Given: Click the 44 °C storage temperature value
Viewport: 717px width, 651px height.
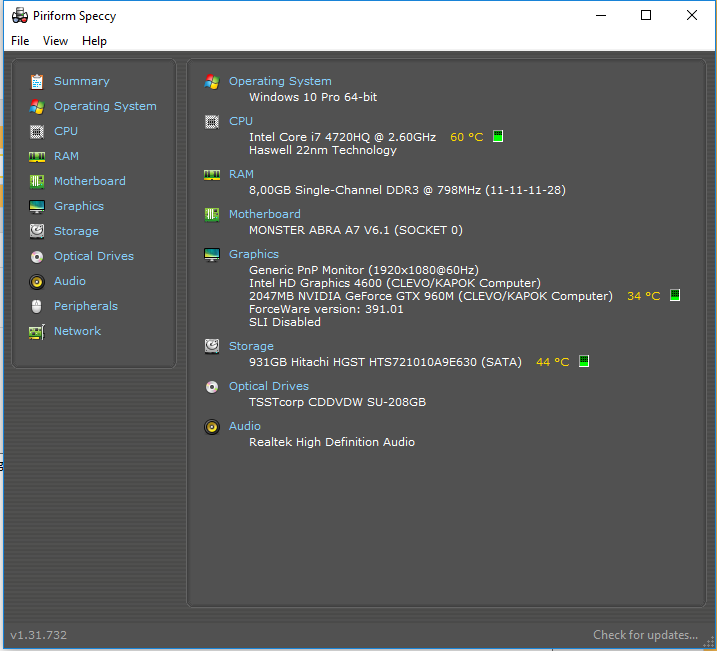Looking at the screenshot, I should [552, 362].
